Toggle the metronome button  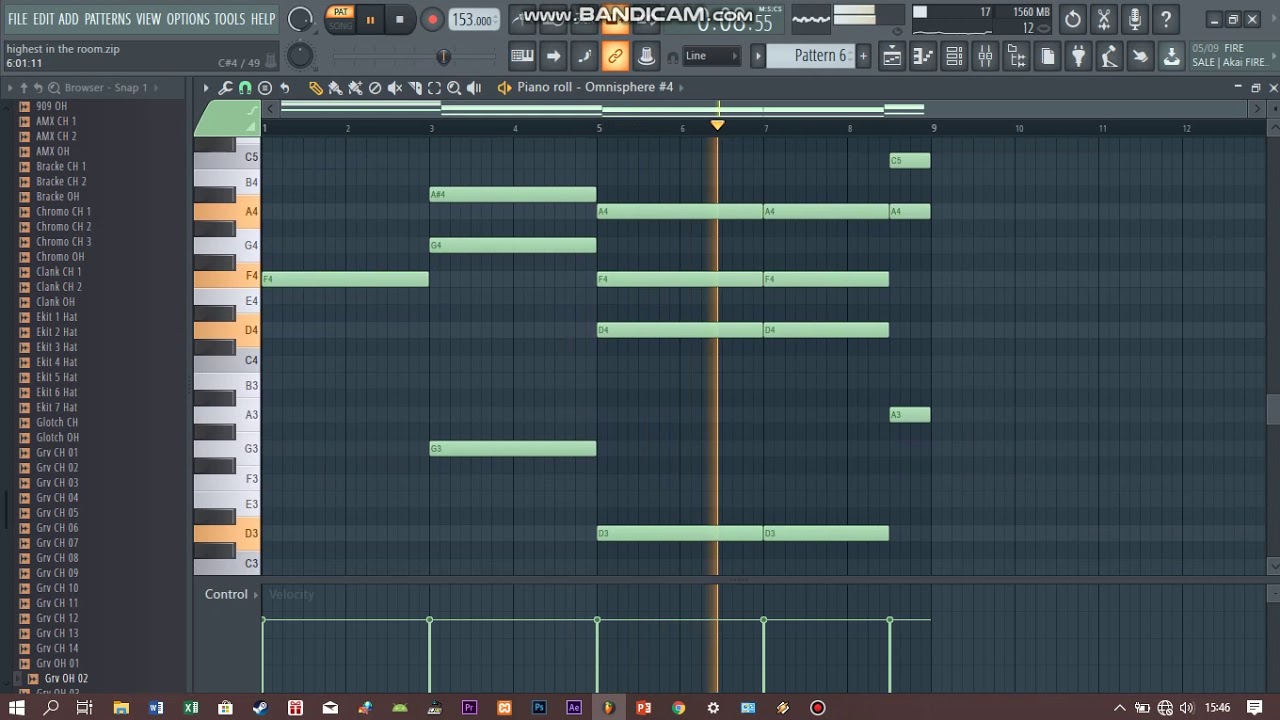pyautogui.click(x=522, y=19)
